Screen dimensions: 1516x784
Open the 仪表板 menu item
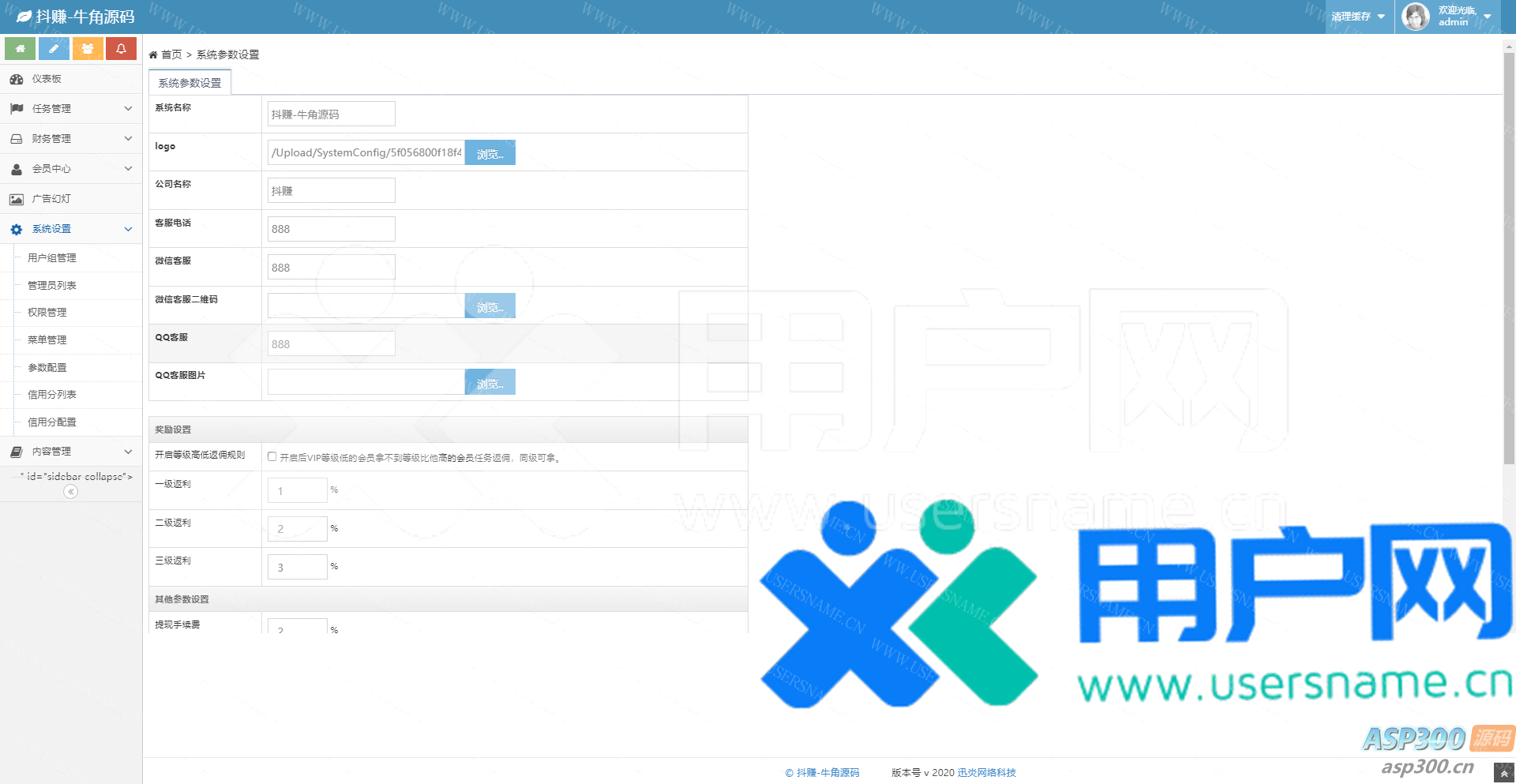(x=71, y=79)
